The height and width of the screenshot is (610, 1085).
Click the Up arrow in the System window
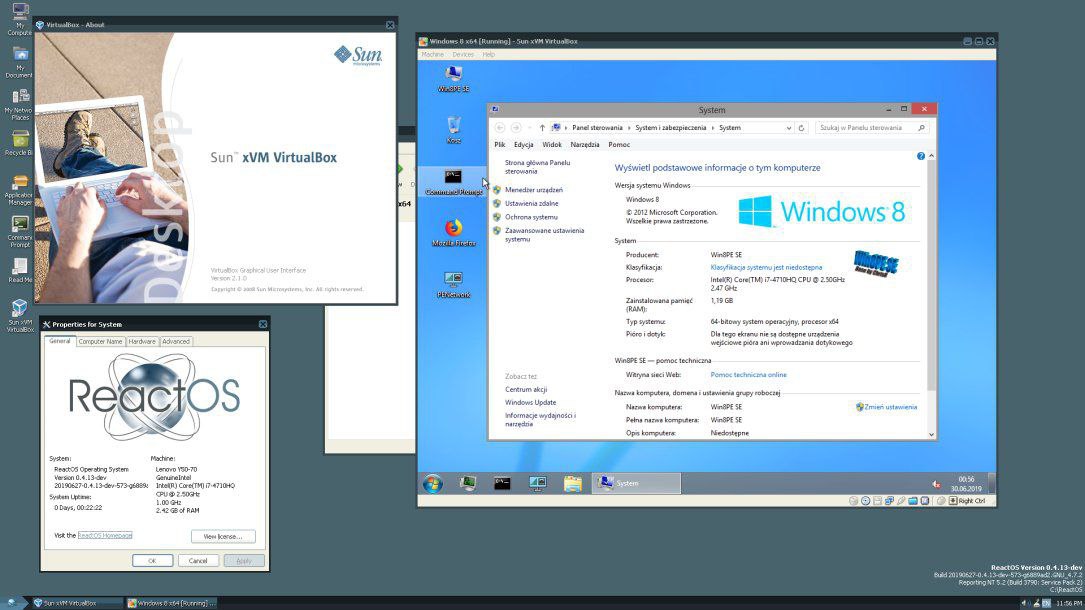click(x=542, y=128)
